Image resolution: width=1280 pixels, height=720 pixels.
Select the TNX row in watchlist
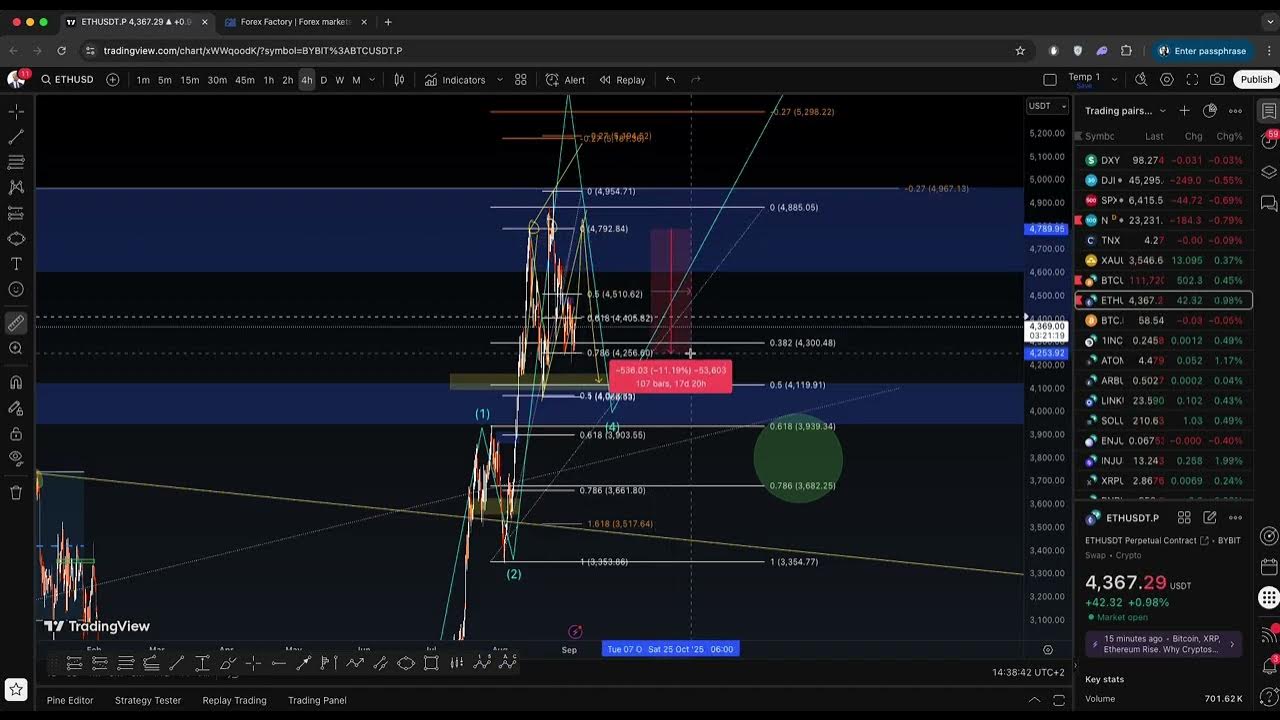1164,240
